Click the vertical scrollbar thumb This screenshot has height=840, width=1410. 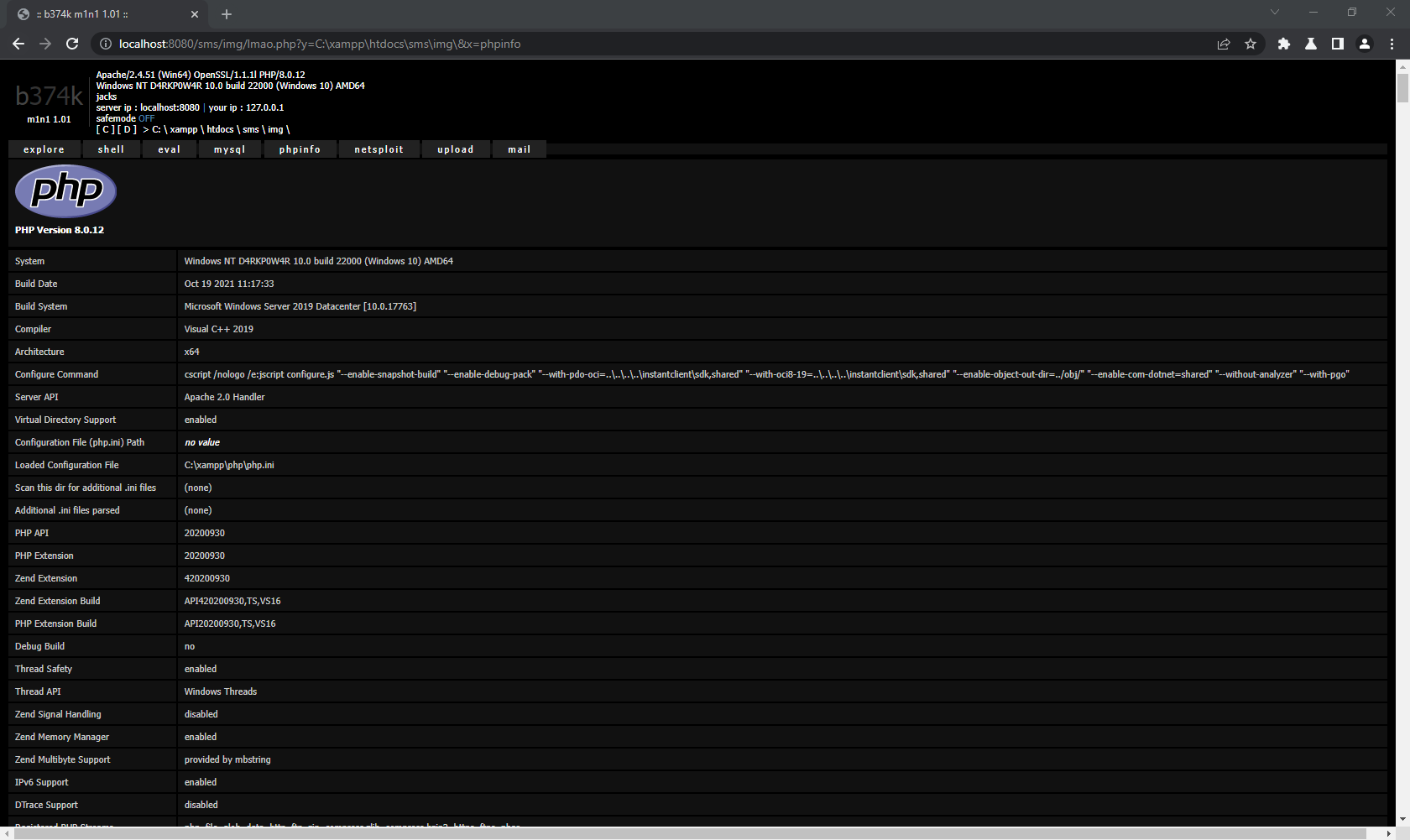(x=1402, y=88)
